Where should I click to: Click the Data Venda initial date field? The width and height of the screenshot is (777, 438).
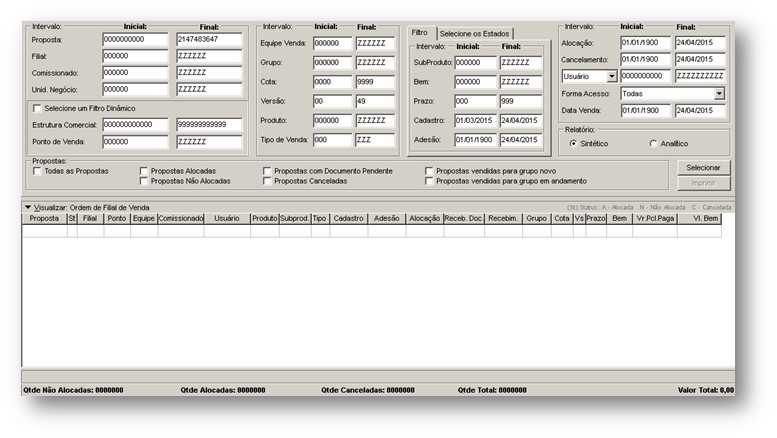645,110
